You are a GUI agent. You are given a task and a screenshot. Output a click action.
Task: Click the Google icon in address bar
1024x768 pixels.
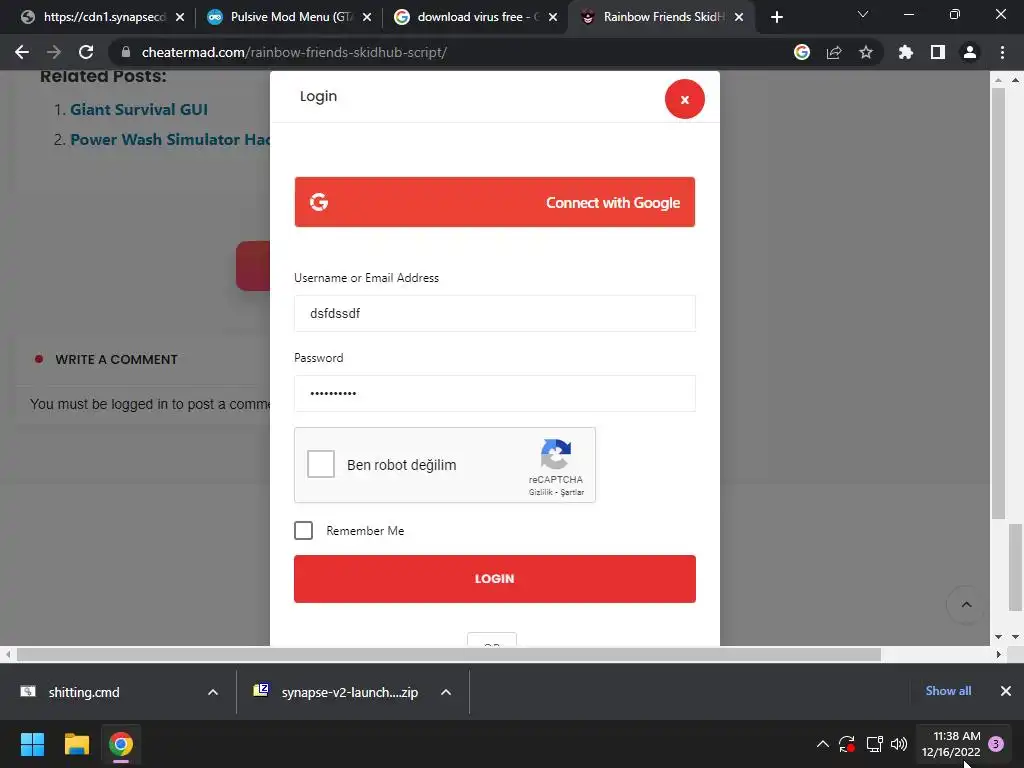pyautogui.click(x=802, y=52)
